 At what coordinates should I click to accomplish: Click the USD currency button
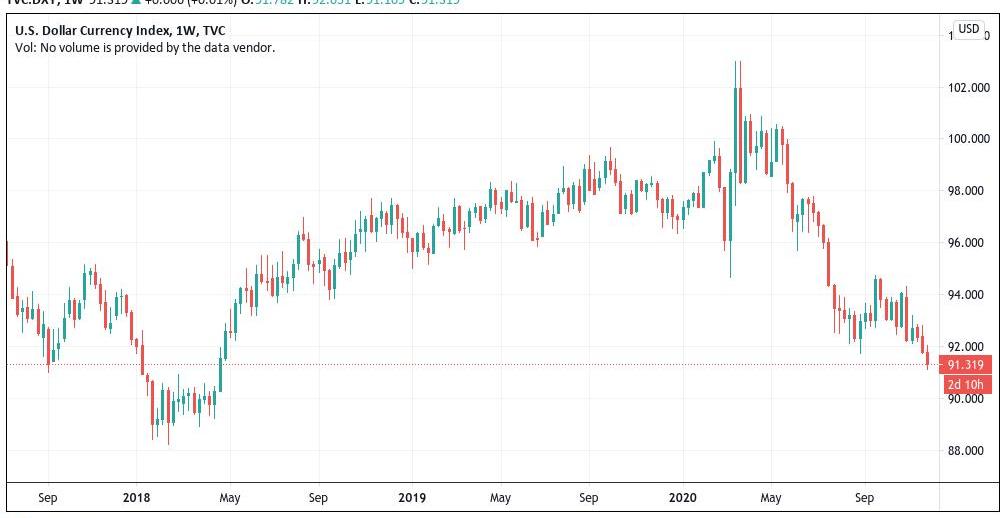968,29
